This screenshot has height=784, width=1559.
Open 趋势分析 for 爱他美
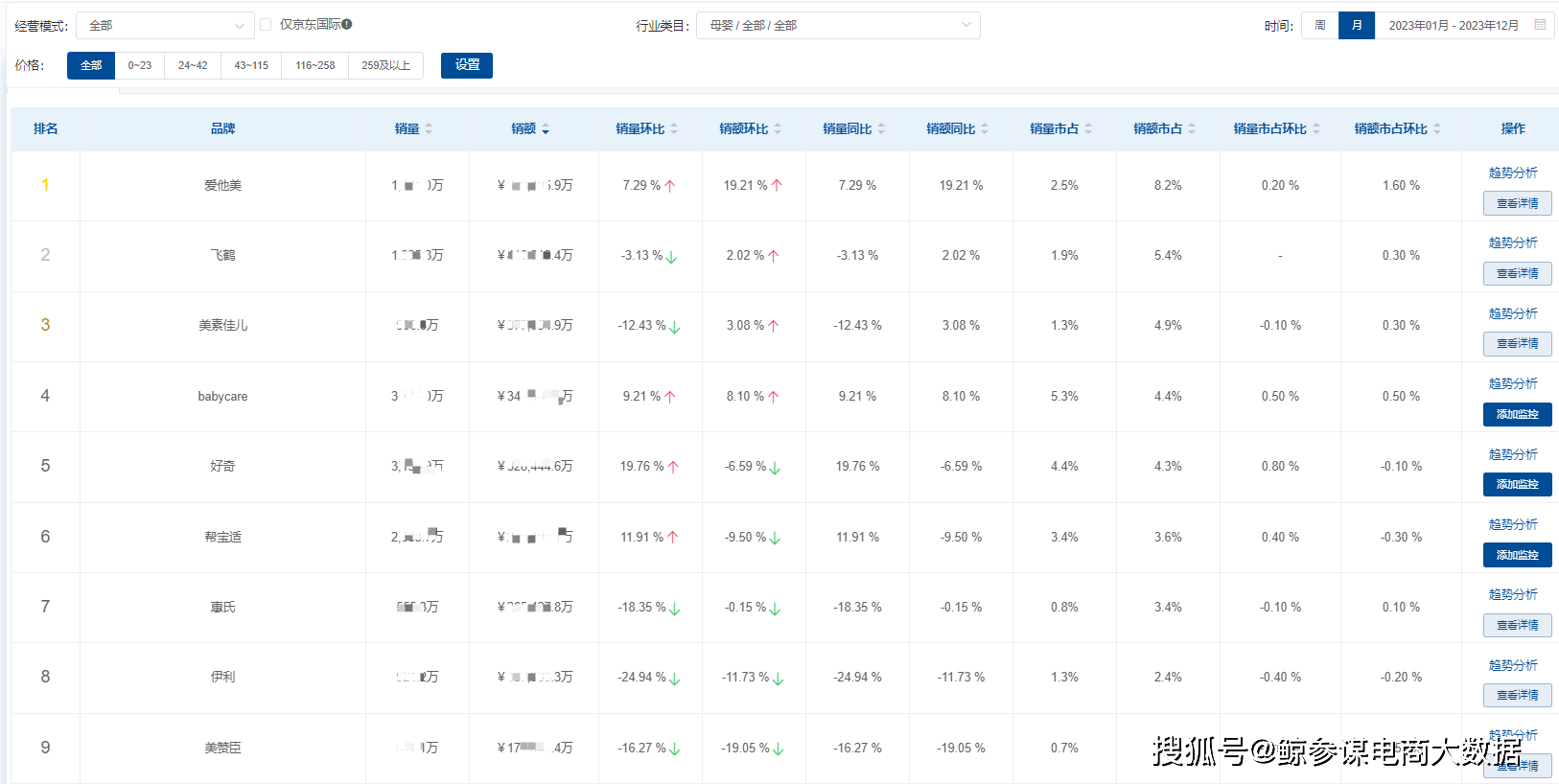(x=1513, y=173)
